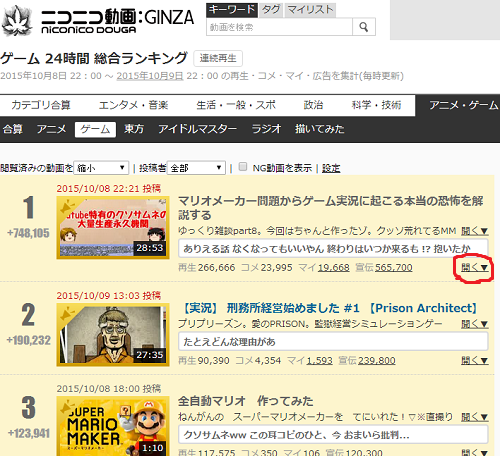
Task: Select 東方 sub-category
Action: [x=134, y=129]
